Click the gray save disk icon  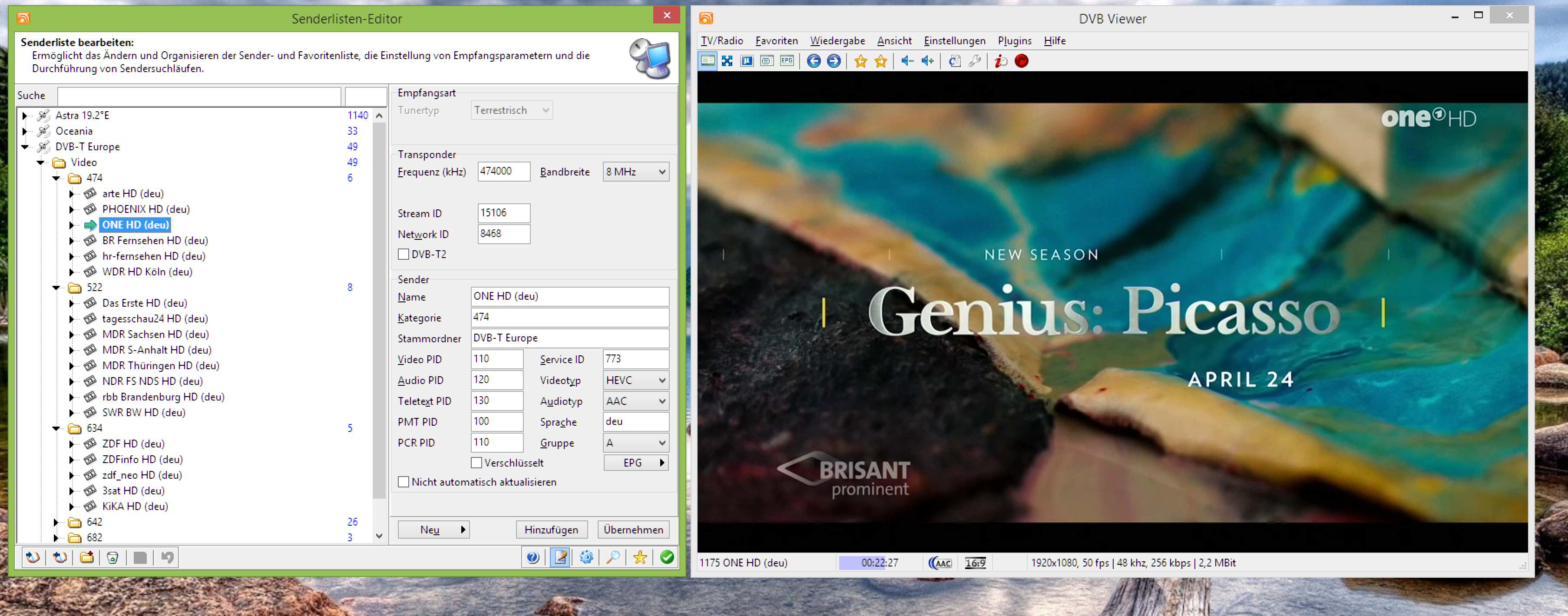click(140, 557)
